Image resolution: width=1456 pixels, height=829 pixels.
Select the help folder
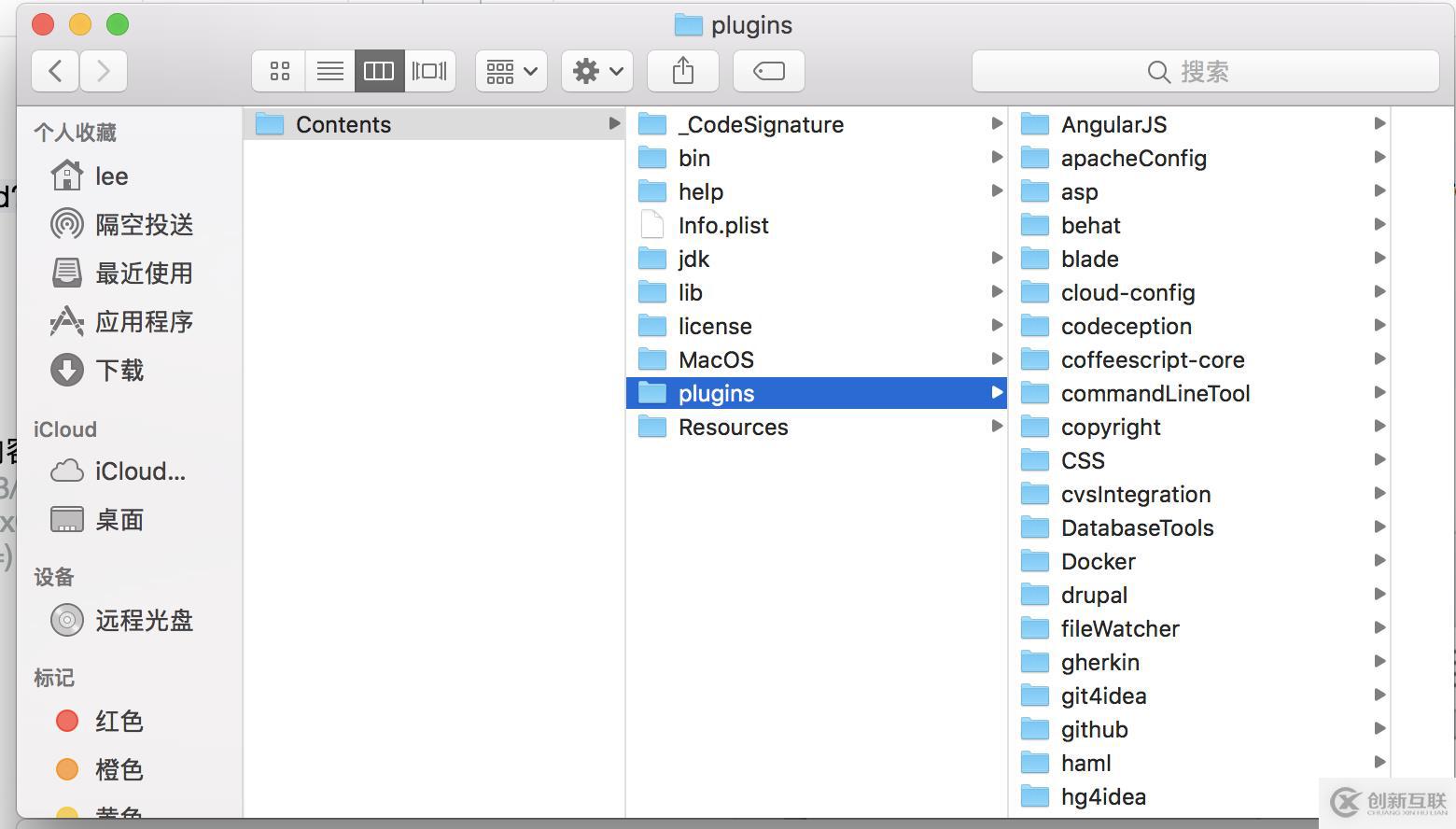point(817,191)
